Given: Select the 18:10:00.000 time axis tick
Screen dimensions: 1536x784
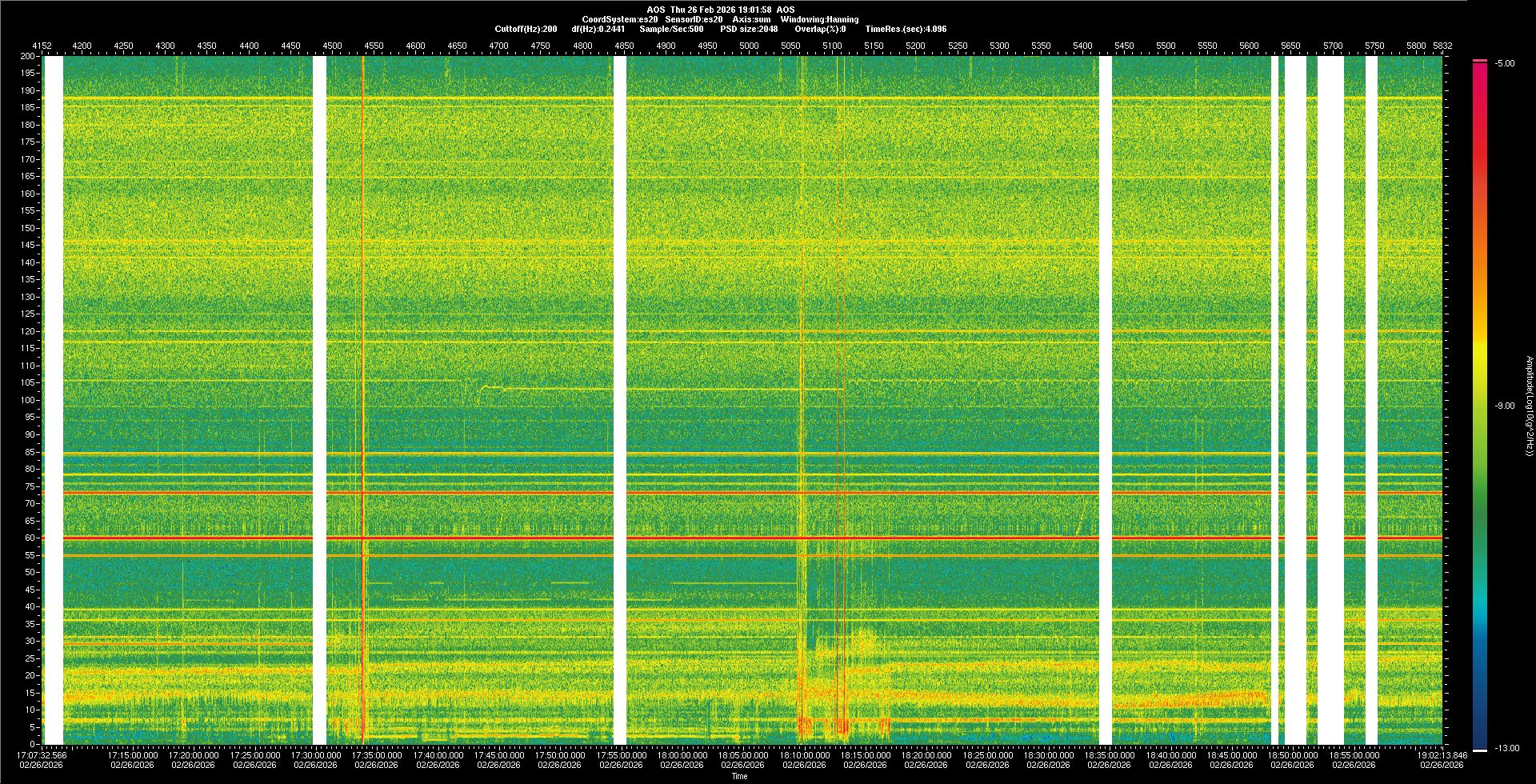Looking at the screenshot, I should click(x=804, y=754).
